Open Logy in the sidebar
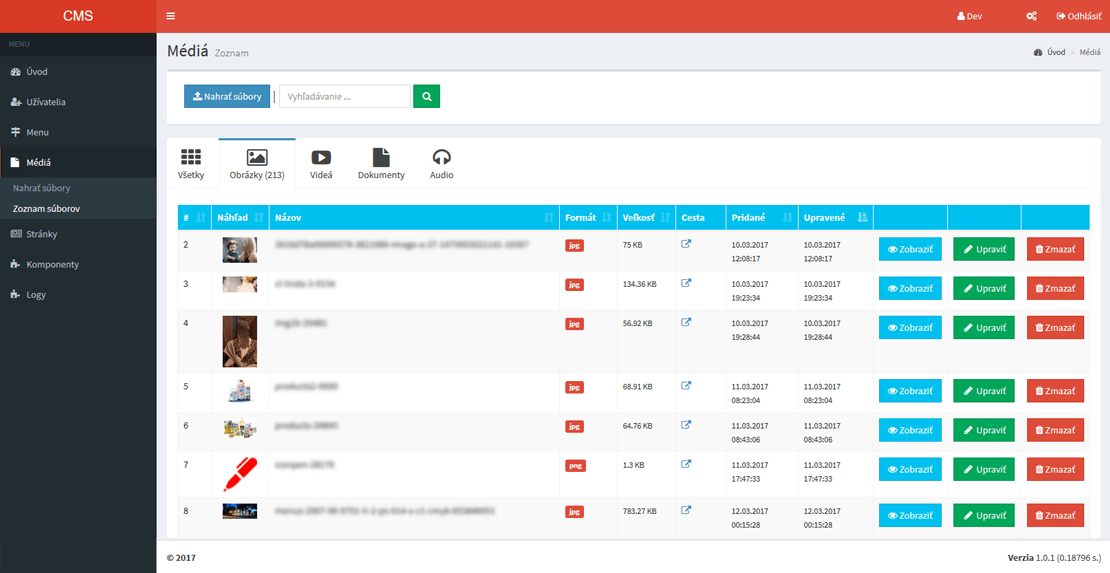This screenshot has width=1110, height=573. [x=78, y=295]
